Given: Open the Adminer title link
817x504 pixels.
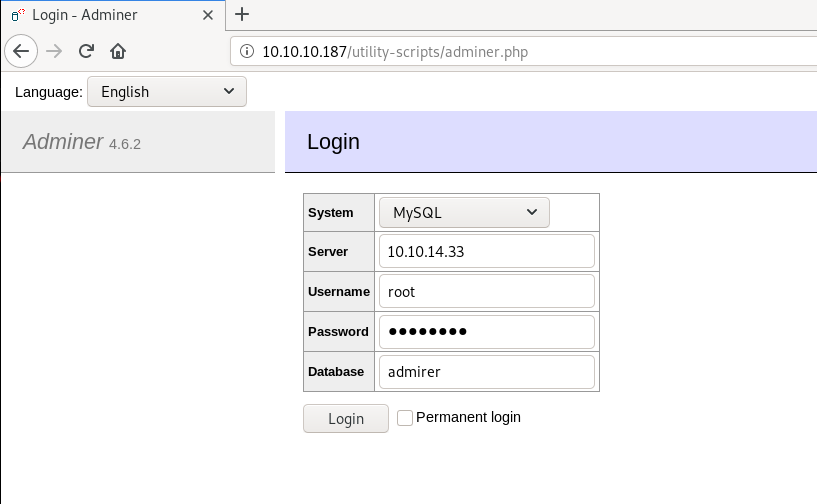Looking at the screenshot, I should (63, 142).
